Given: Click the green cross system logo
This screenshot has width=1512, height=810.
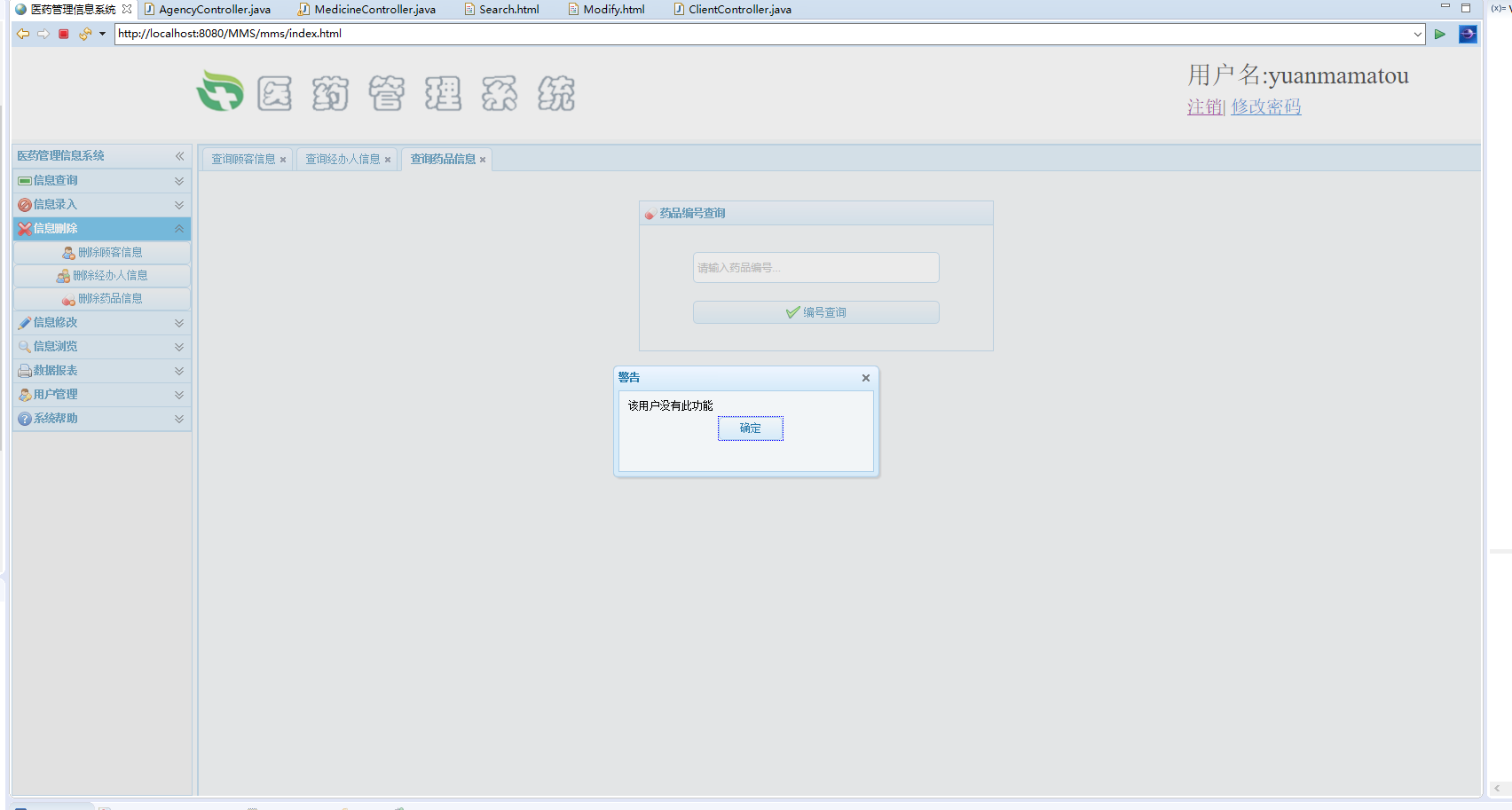Looking at the screenshot, I should click(x=220, y=90).
